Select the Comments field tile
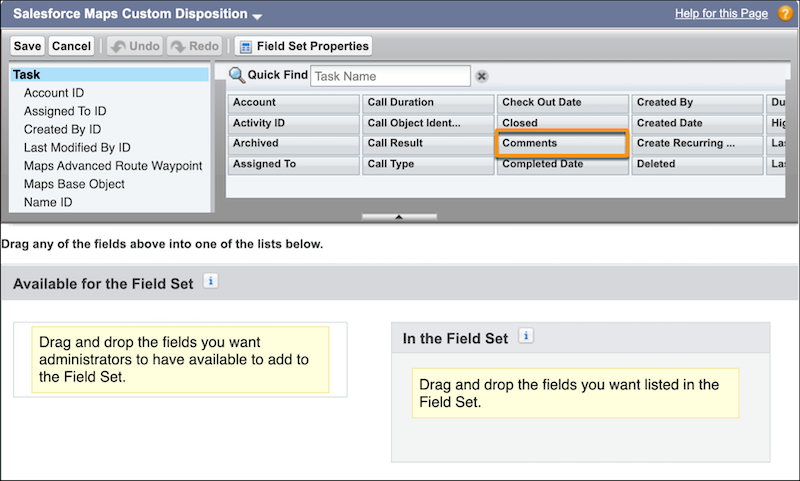The height and width of the screenshot is (481, 800). pyautogui.click(x=561, y=143)
